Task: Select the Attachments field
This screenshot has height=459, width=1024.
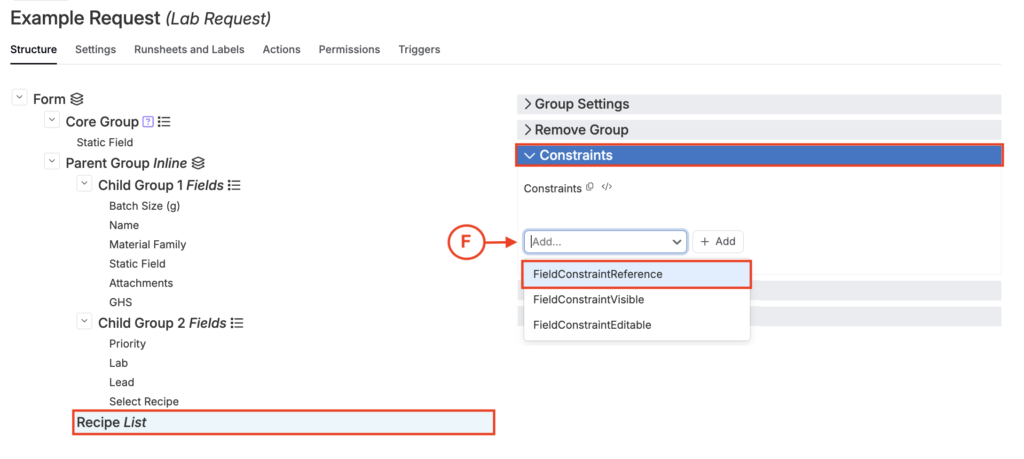Action: coord(141,283)
